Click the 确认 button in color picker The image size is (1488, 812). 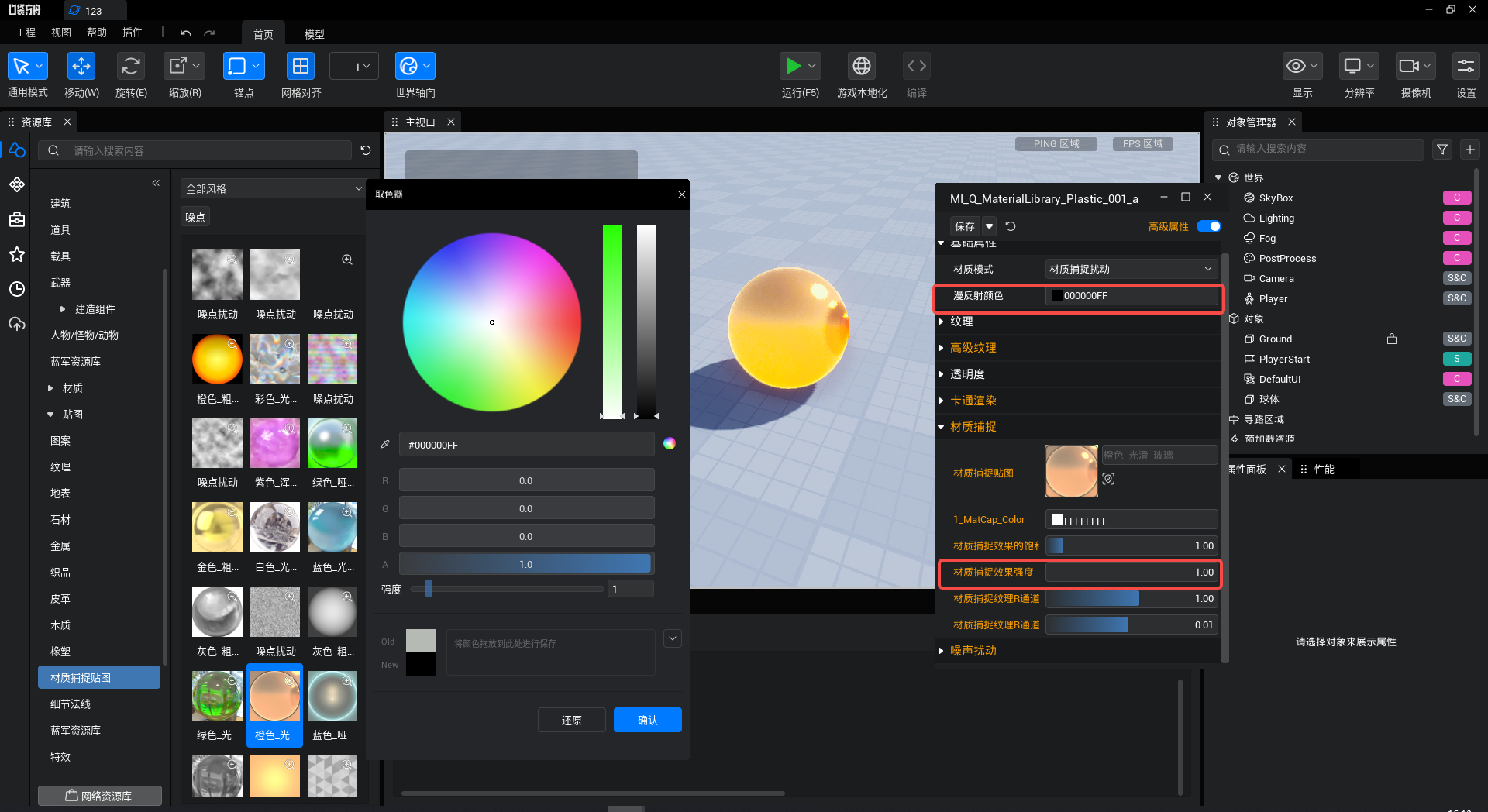point(648,720)
